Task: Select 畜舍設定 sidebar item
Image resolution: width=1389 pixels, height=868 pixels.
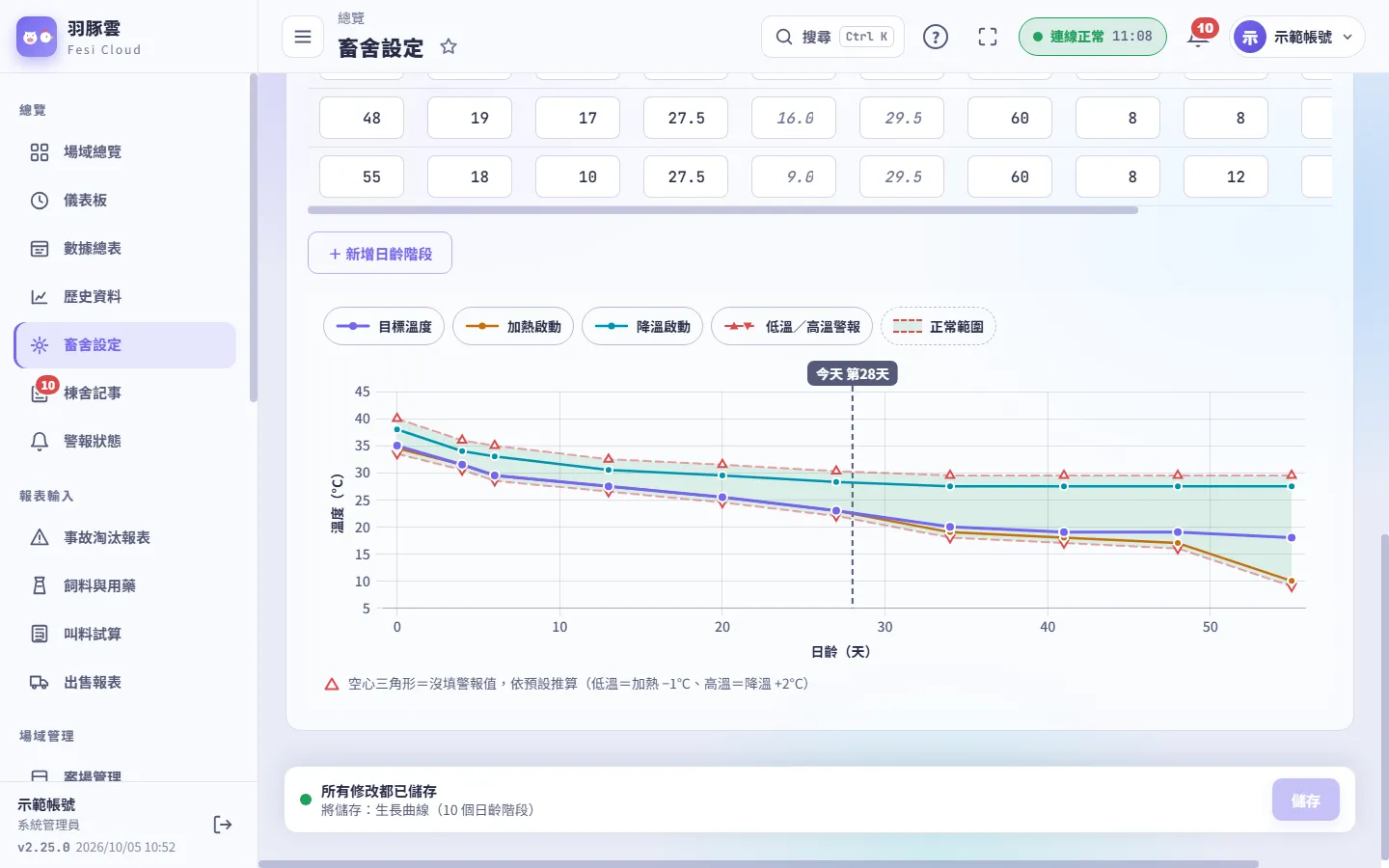Action: 125,345
